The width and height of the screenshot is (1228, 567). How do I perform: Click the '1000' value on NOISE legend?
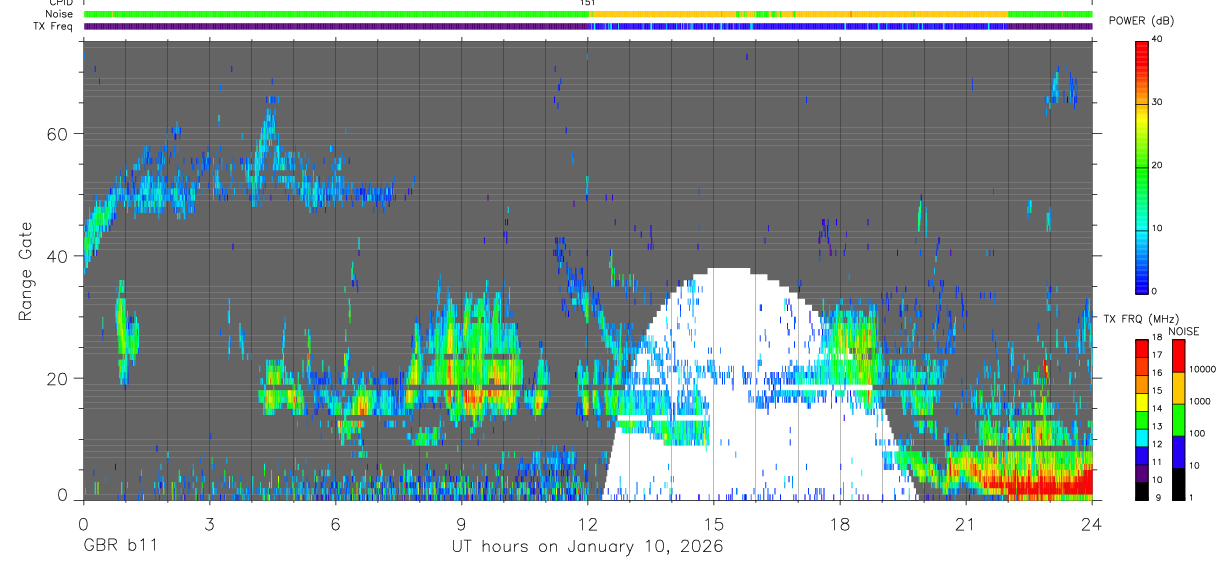[x=1199, y=401]
